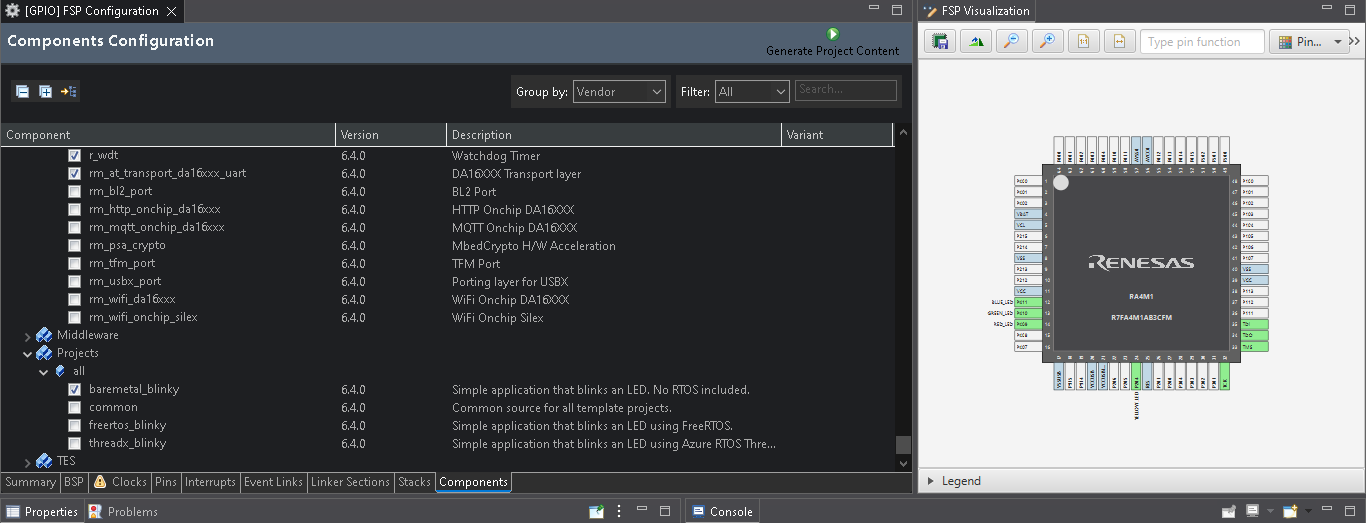
Task: Fit package view to width
Action: pos(1119,42)
